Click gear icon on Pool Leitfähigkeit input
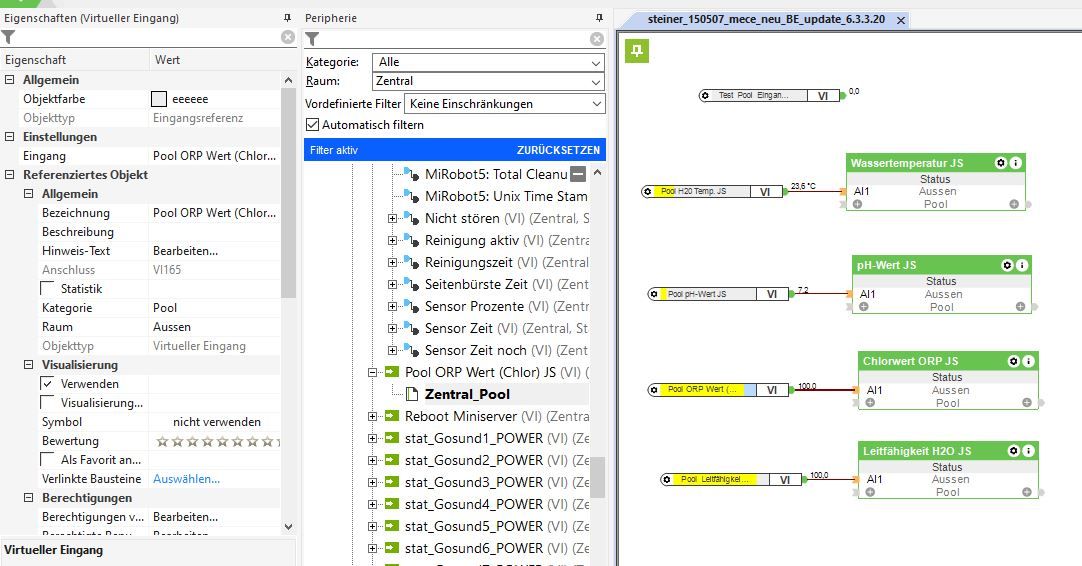The image size is (1082, 566). click(667, 479)
